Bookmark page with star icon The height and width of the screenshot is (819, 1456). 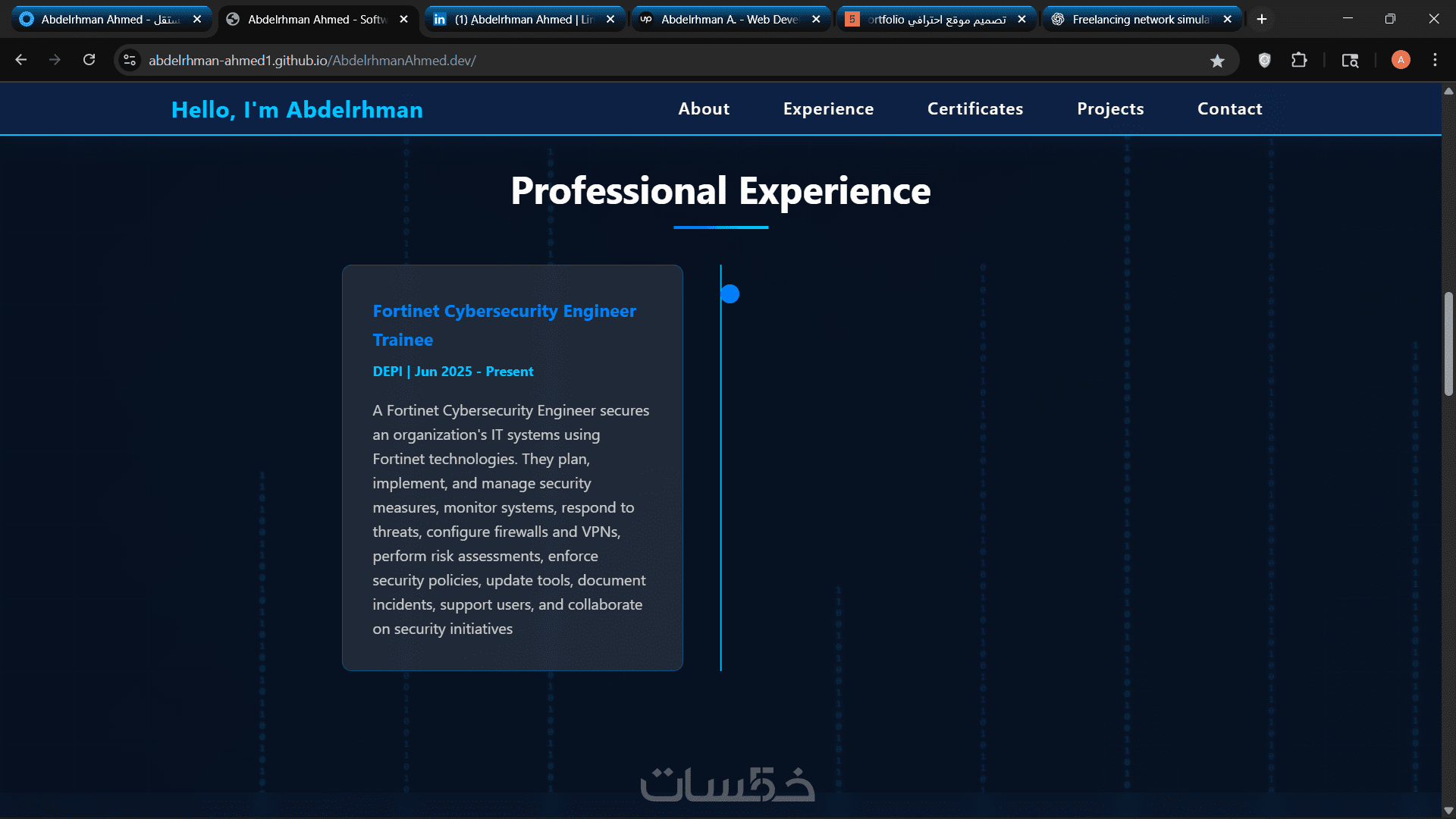point(1217,61)
